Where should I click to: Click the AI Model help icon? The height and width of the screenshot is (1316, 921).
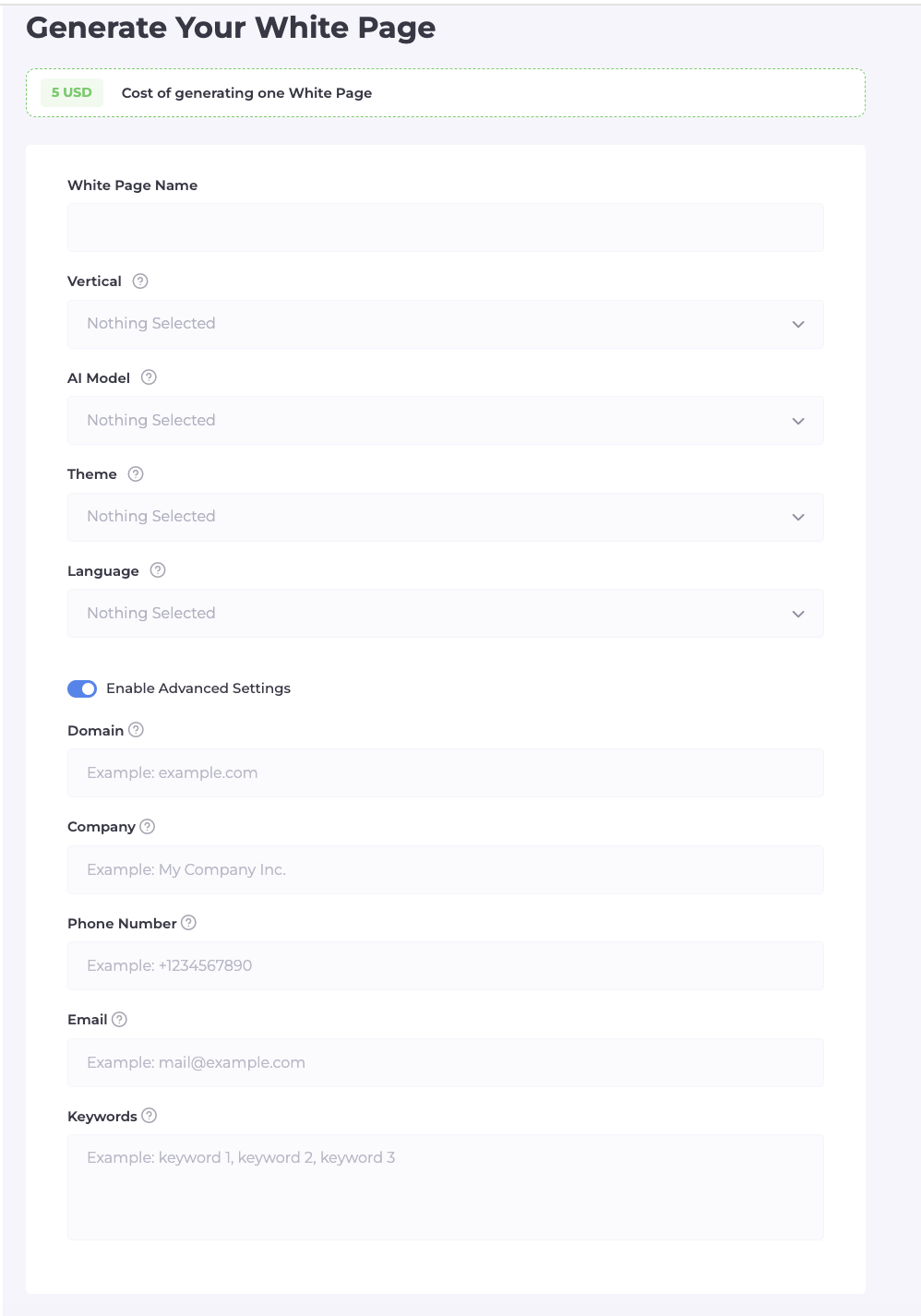pyautogui.click(x=149, y=377)
